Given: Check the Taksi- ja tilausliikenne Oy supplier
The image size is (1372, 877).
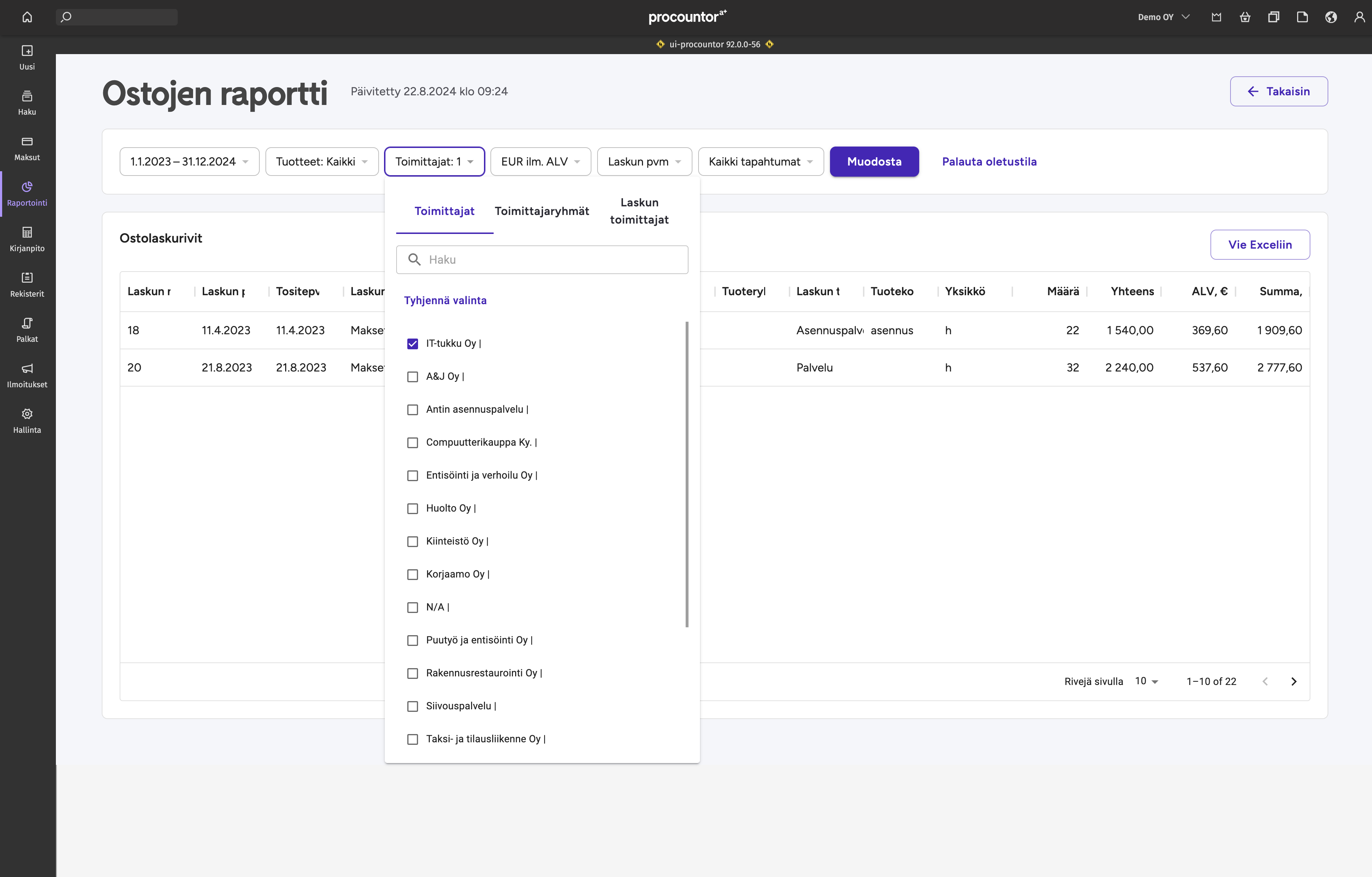Looking at the screenshot, I should click(413, 739).
